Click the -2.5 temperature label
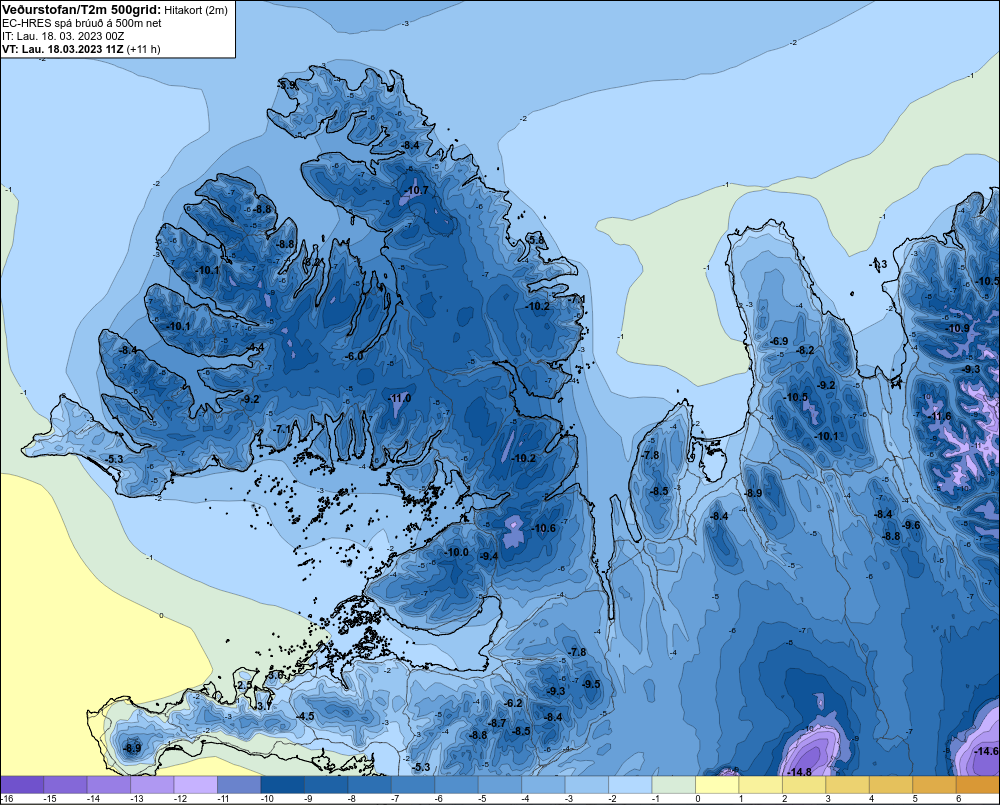This screenshot has width=1000, height=805. coord(244,685)
